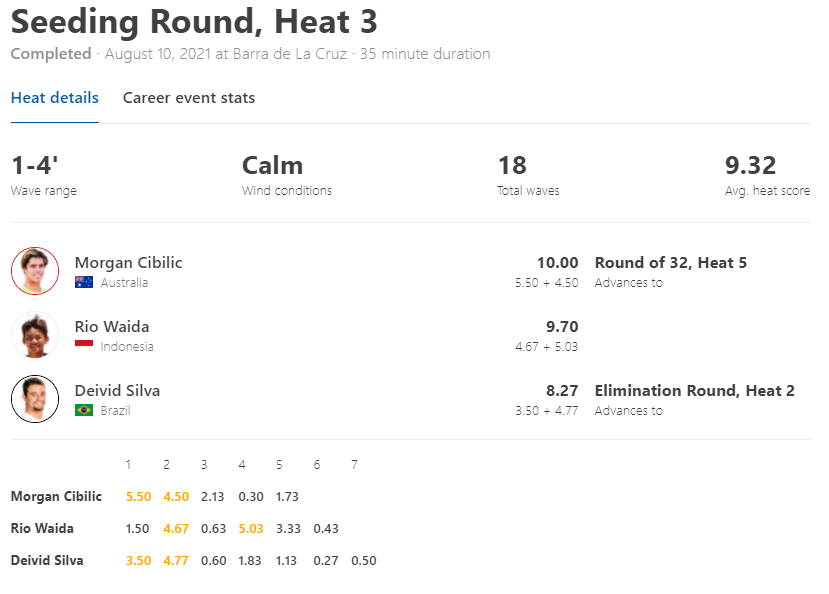Go to Round of 32, Heat 5
829x594 pixels.
click(x=670, y=263)
